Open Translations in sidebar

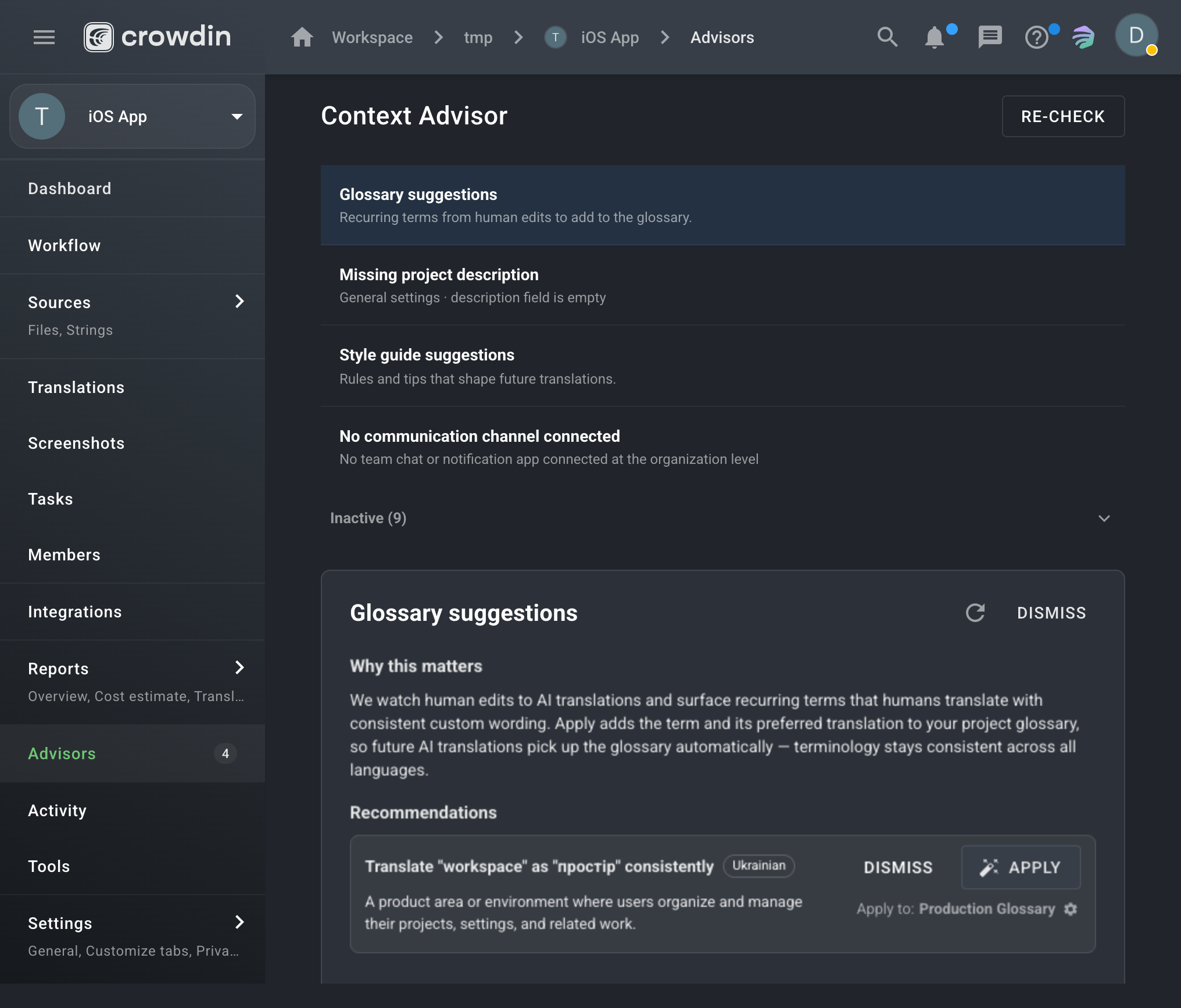[133, 387]
